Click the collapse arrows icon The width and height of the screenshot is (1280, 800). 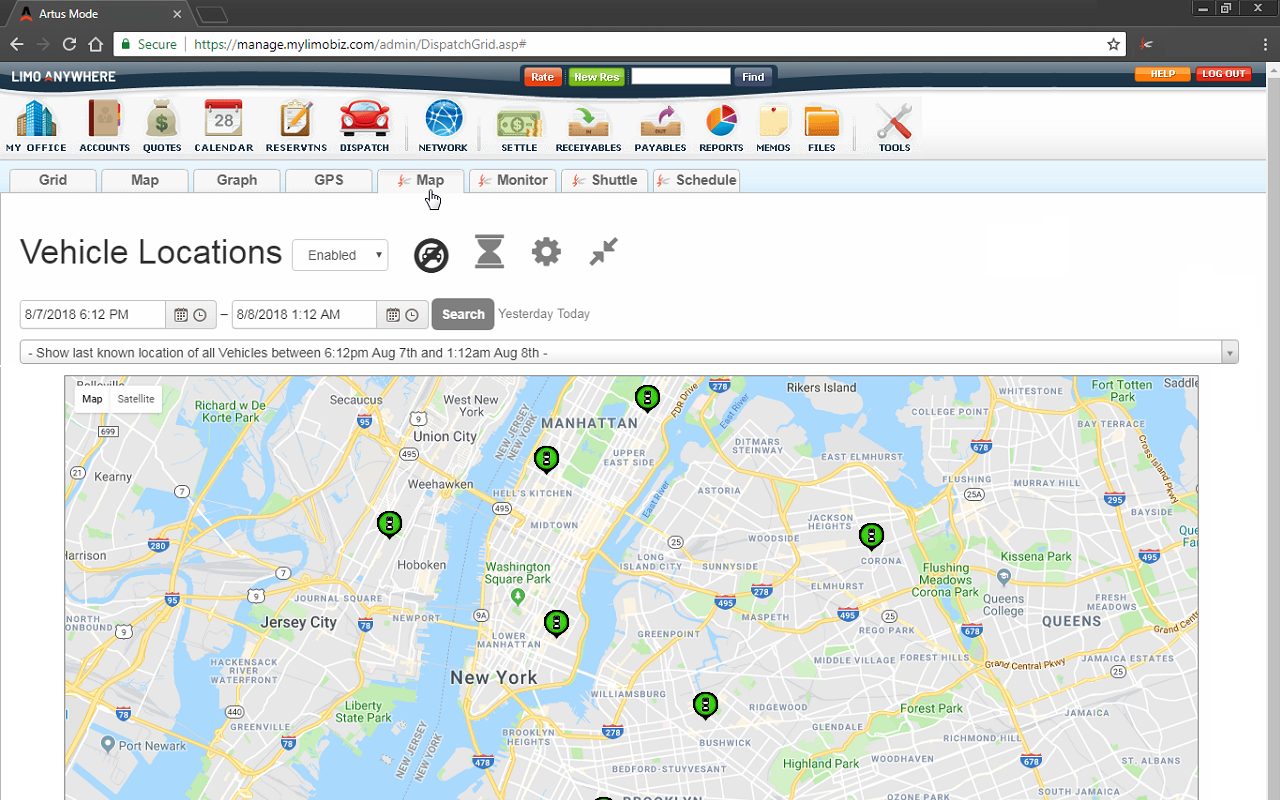(604, 251)
